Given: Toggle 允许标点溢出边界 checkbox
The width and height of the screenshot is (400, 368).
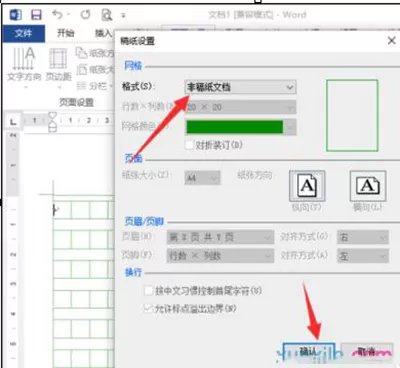Looking at the screenshot, I should [148, 308].
